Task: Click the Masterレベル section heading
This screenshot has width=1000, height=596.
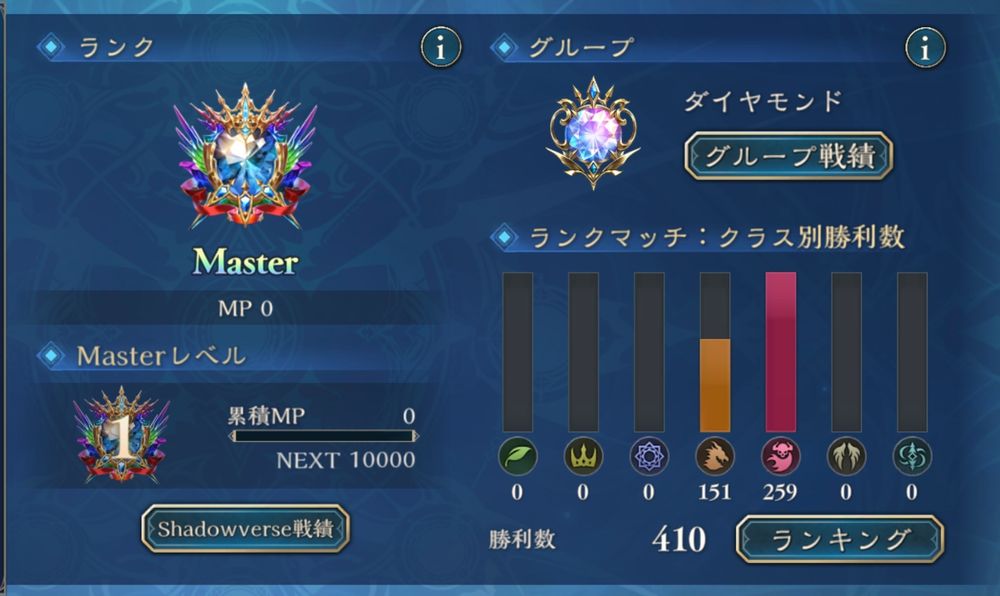Action: [x=161, y=356]
